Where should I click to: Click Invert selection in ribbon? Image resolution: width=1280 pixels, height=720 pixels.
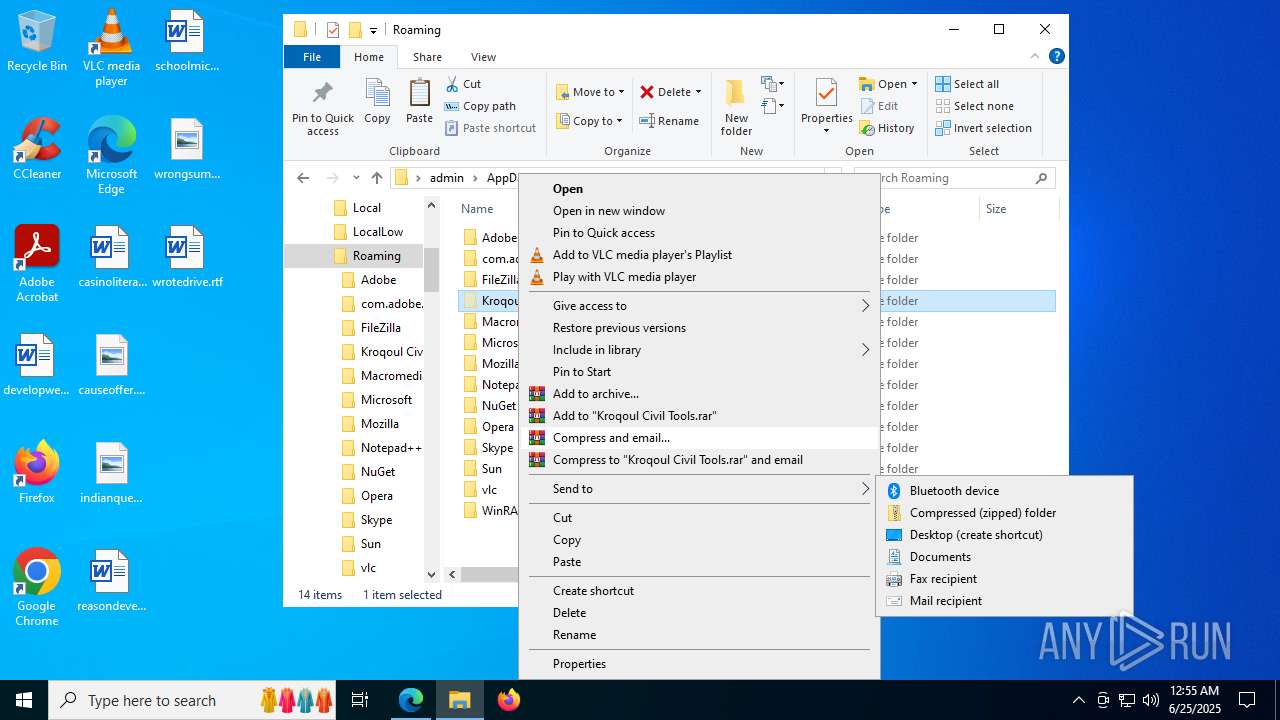point(983,128)
